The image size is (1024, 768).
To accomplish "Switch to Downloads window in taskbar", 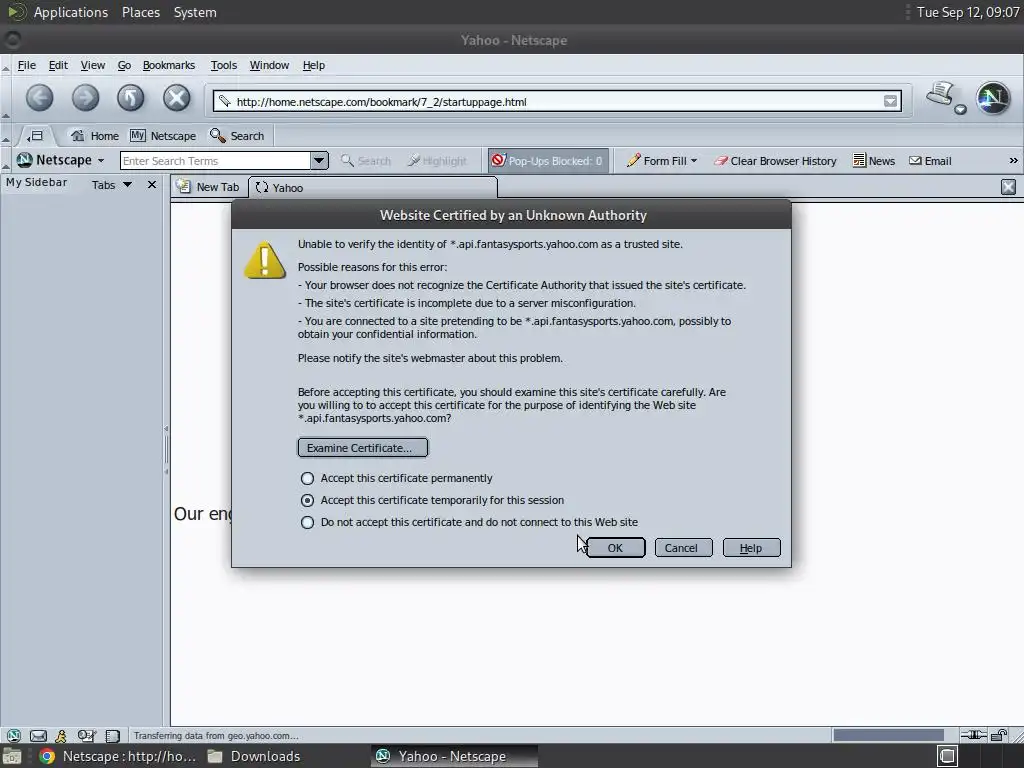I will pos(253,756).
